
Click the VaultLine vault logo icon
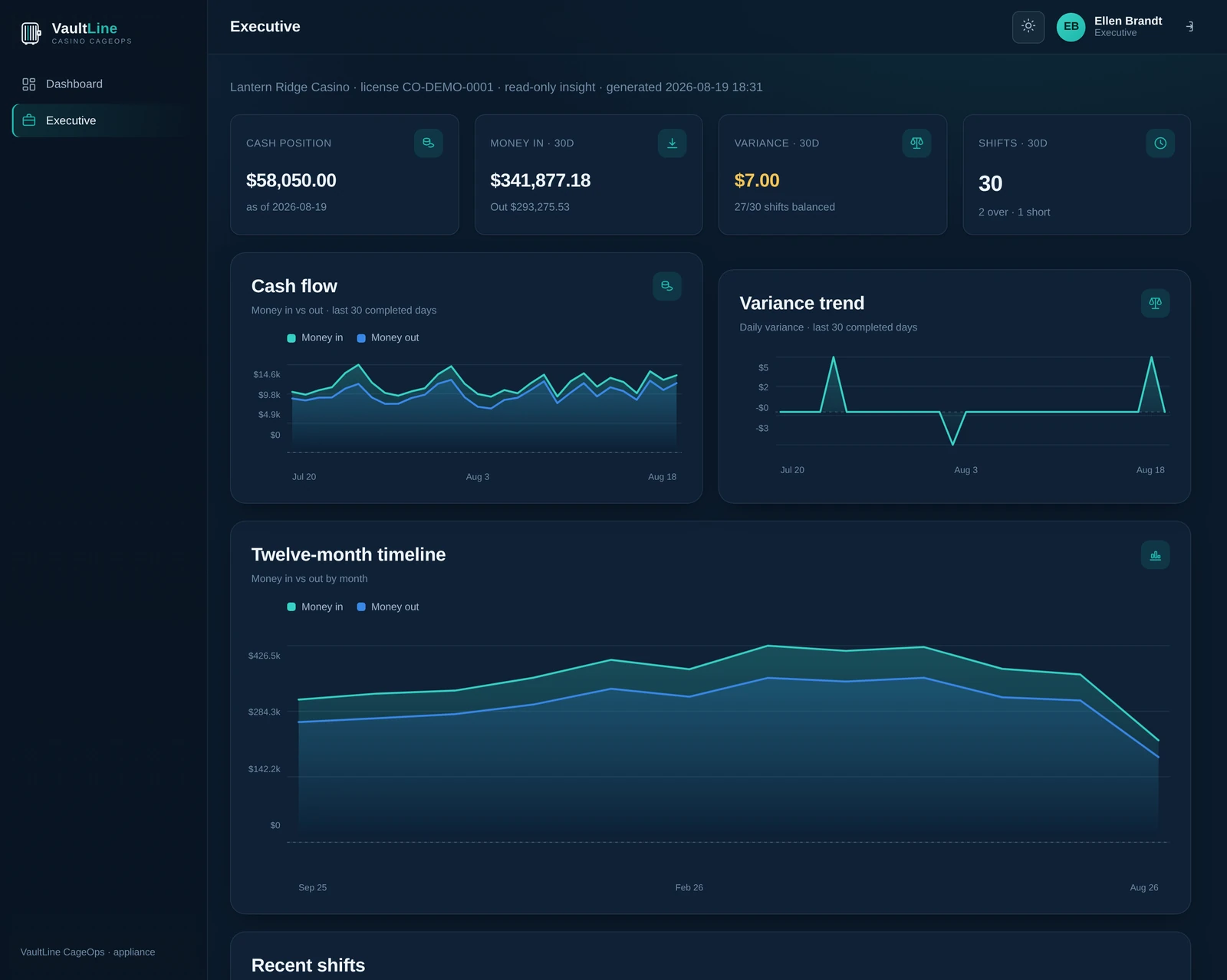[x=31, y=33]
